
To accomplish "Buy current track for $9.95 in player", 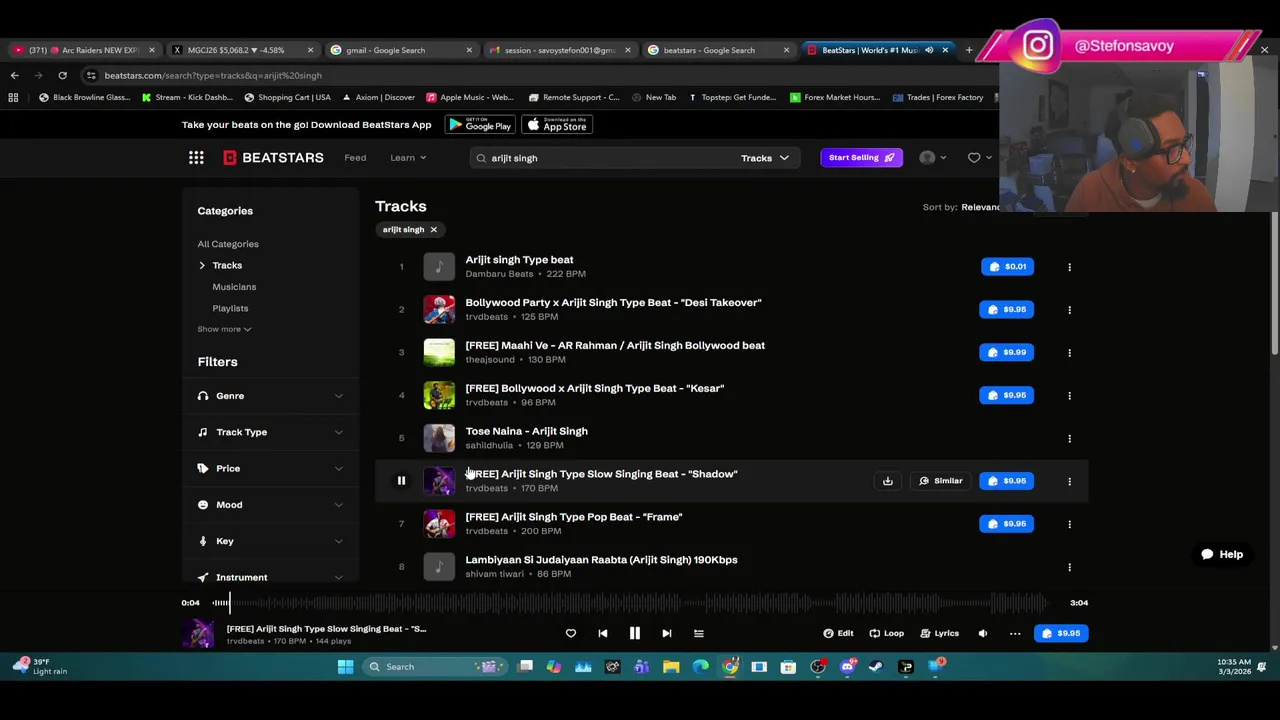I will pyautogui.click(x=1061, y=633).
